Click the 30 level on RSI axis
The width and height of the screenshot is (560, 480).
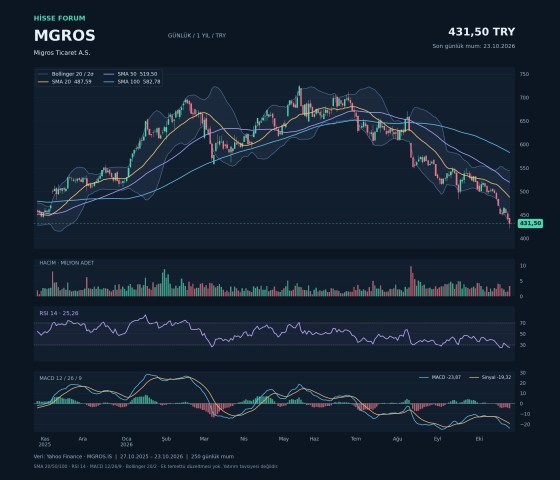[x=523, y=345]
